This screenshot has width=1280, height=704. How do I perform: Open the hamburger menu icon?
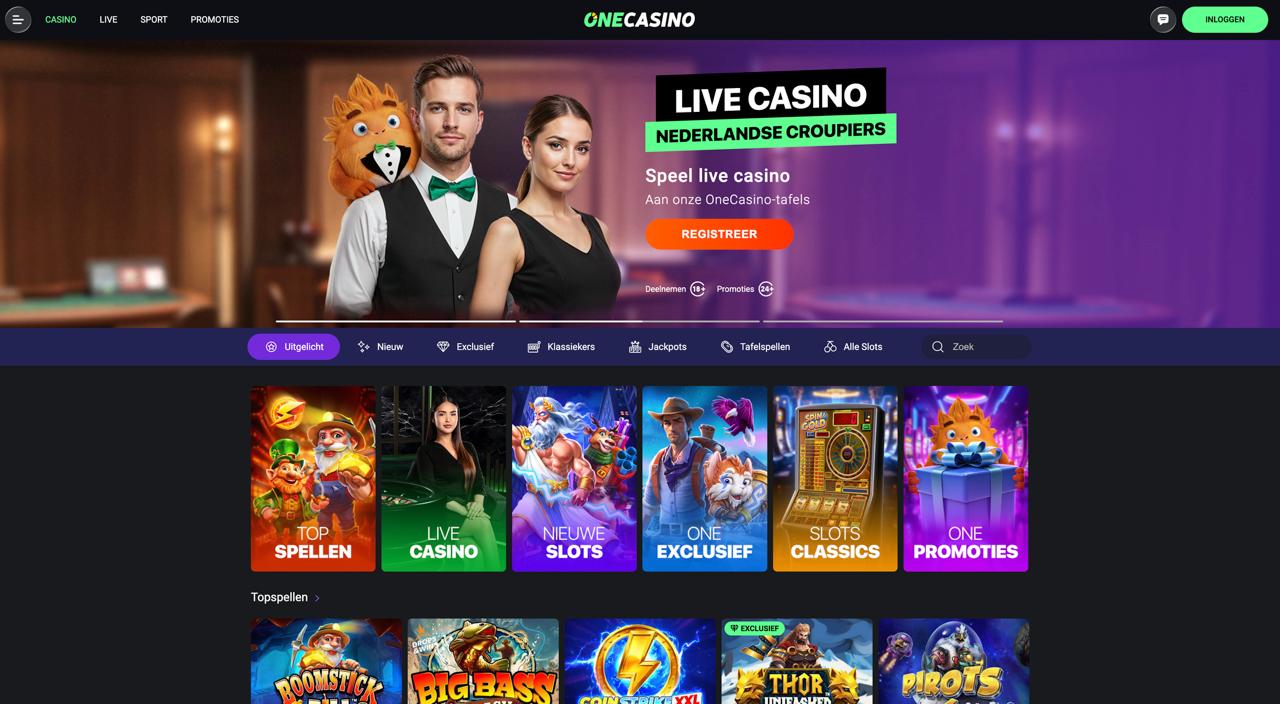coord(18,20)
